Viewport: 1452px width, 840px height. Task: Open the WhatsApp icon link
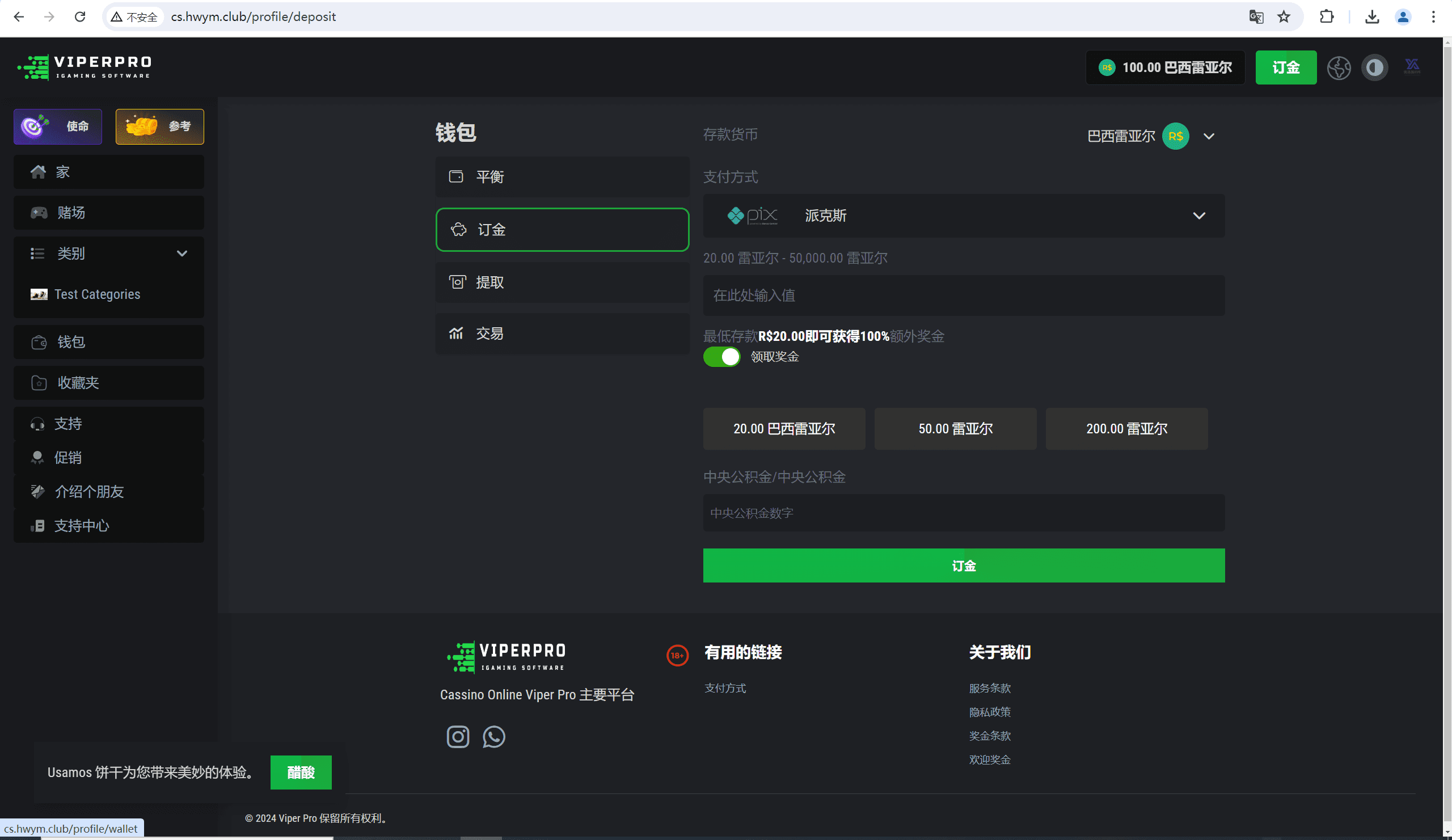(x=494, y=736)
